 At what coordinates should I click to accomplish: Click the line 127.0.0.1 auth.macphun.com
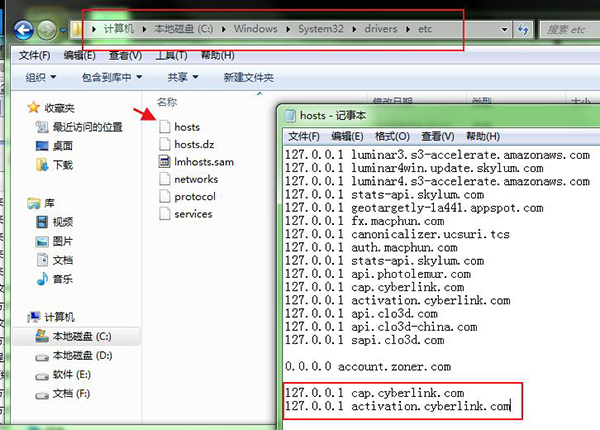pyautogui.click(x=371, y=248)
